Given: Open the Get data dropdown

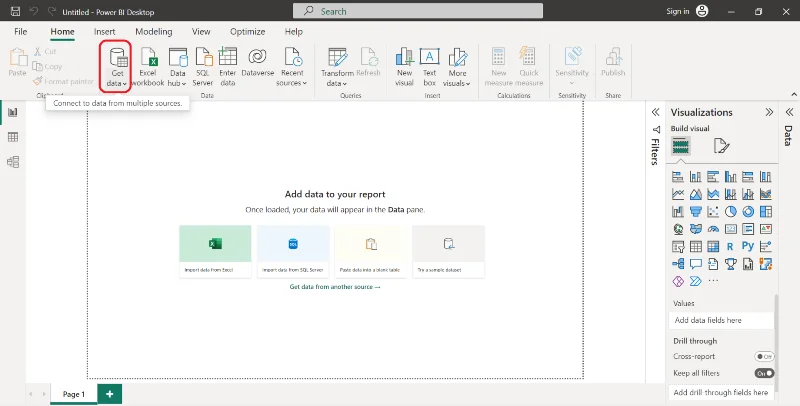Looking at the screenshot, I should pos(117,67).
